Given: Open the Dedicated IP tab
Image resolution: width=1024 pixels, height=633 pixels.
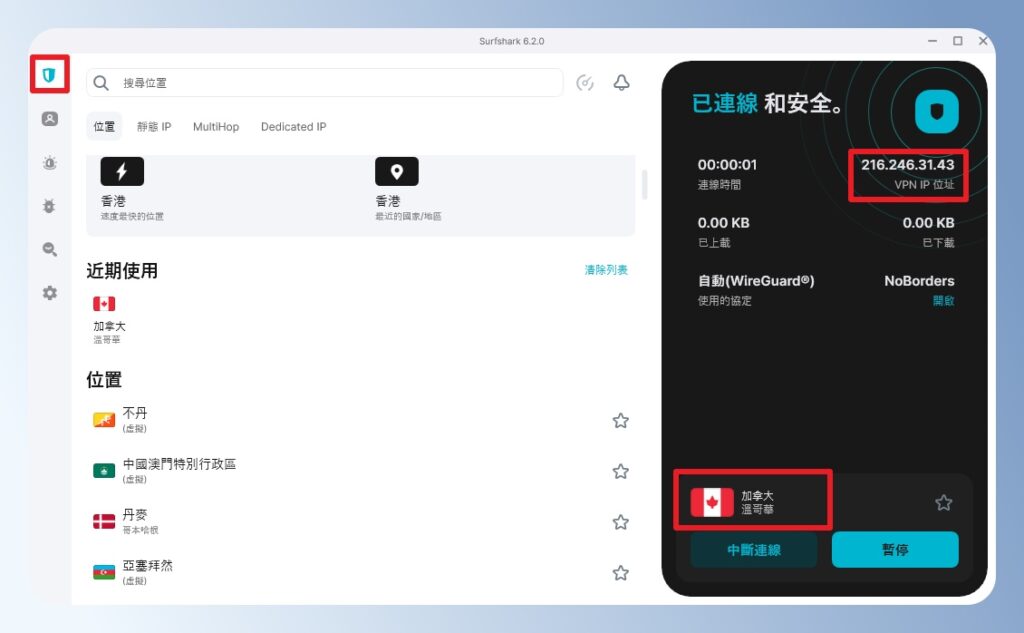Looking at the screenshot, I should click(x=293, y=126).
